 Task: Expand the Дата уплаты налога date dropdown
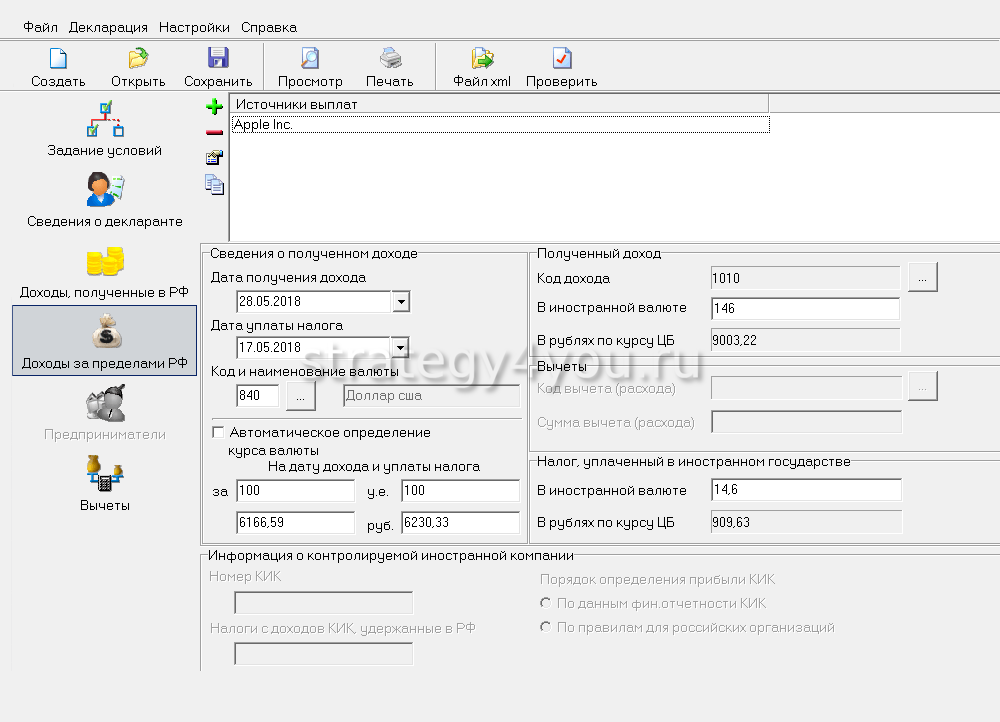pyautogui.click(x=400, y=348)
